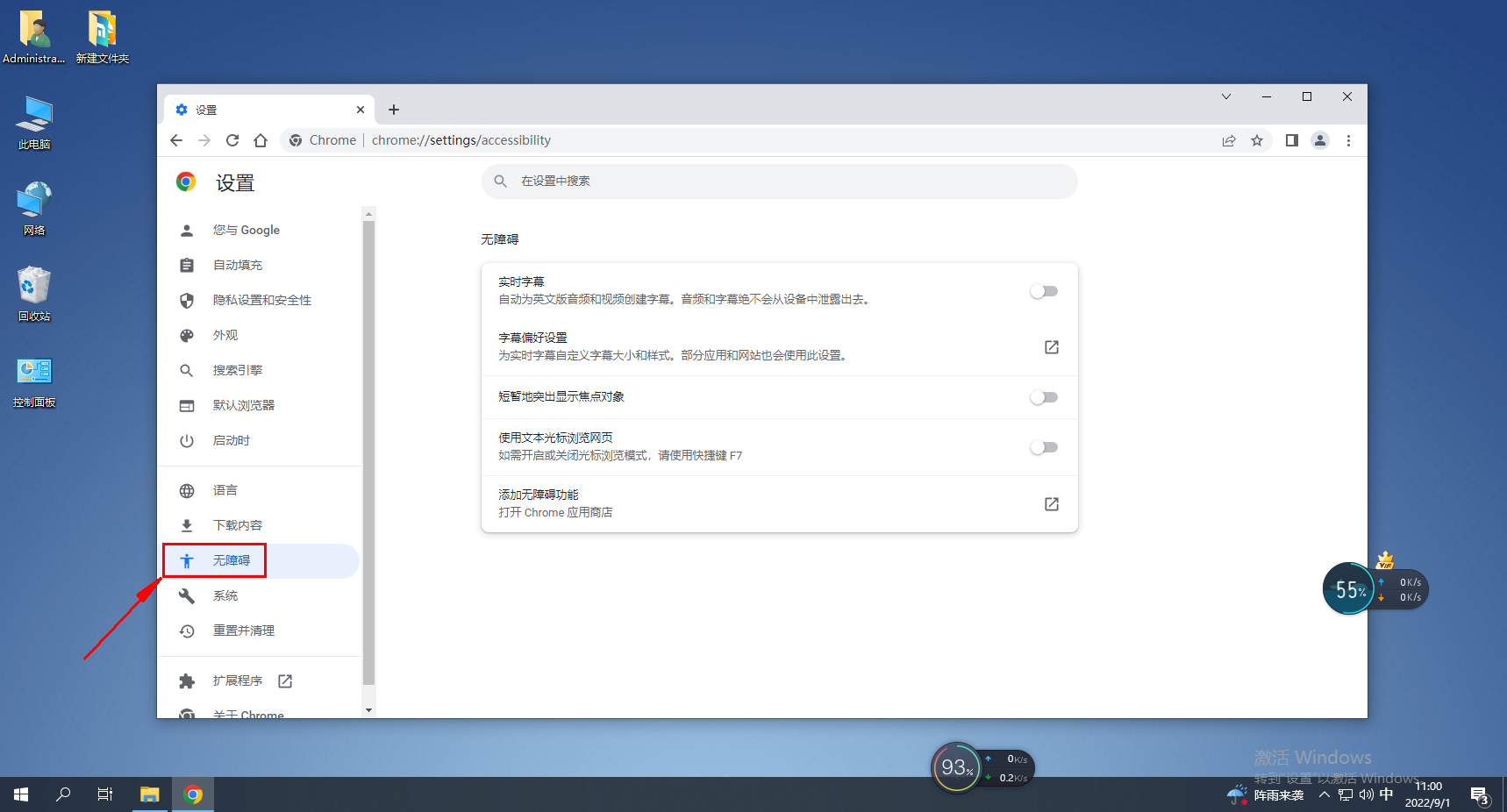Click the 搜索引擎 magnifier icon
This screenshot has width=1507, height=812.
[187, 370]
